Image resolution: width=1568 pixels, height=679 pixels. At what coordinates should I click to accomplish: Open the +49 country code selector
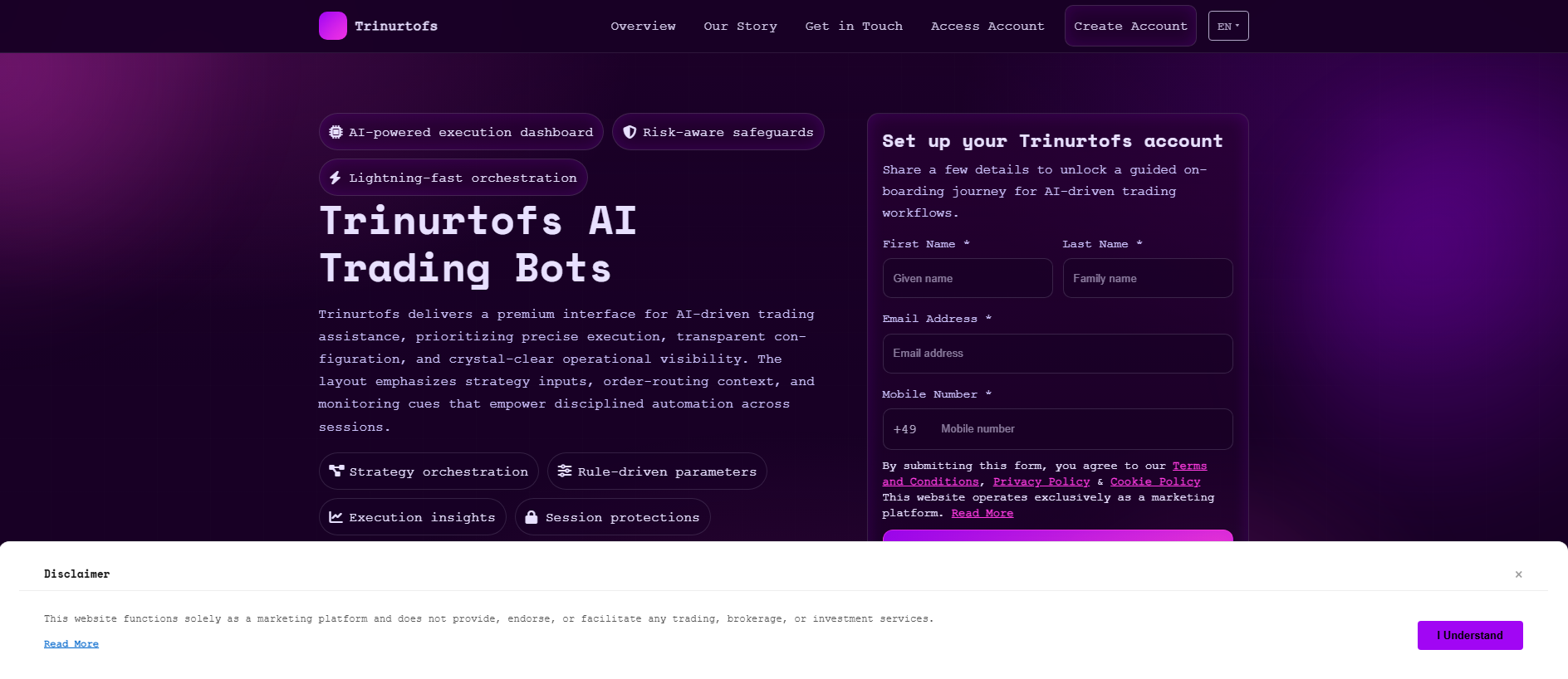905,429
